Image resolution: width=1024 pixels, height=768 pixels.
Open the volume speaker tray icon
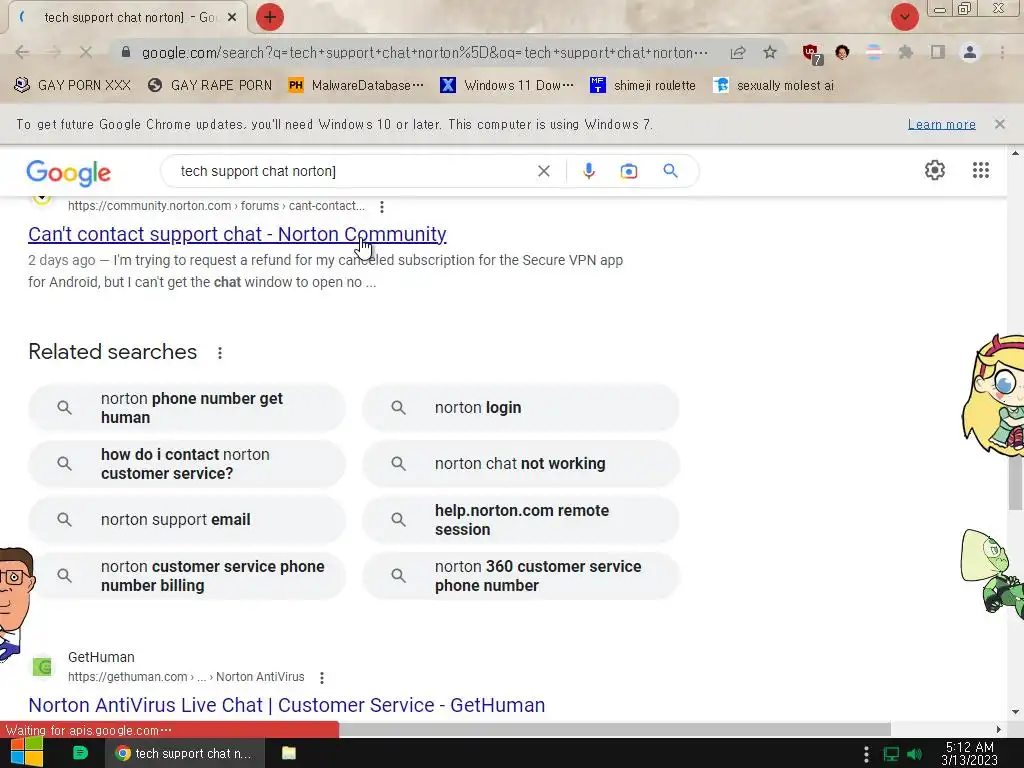[914, 754]
